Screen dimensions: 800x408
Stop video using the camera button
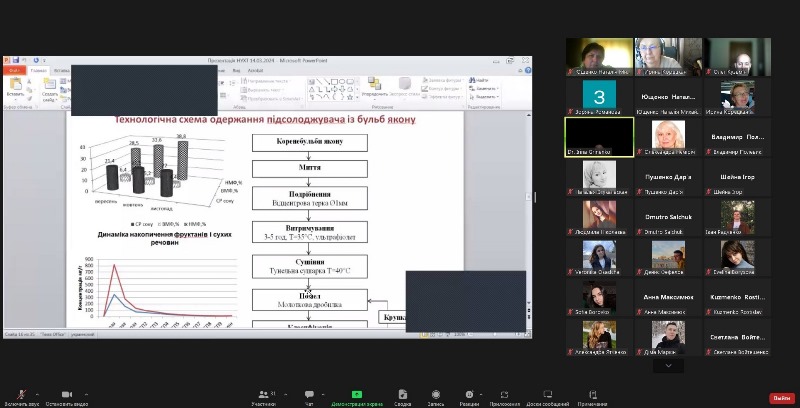[67, 395]
